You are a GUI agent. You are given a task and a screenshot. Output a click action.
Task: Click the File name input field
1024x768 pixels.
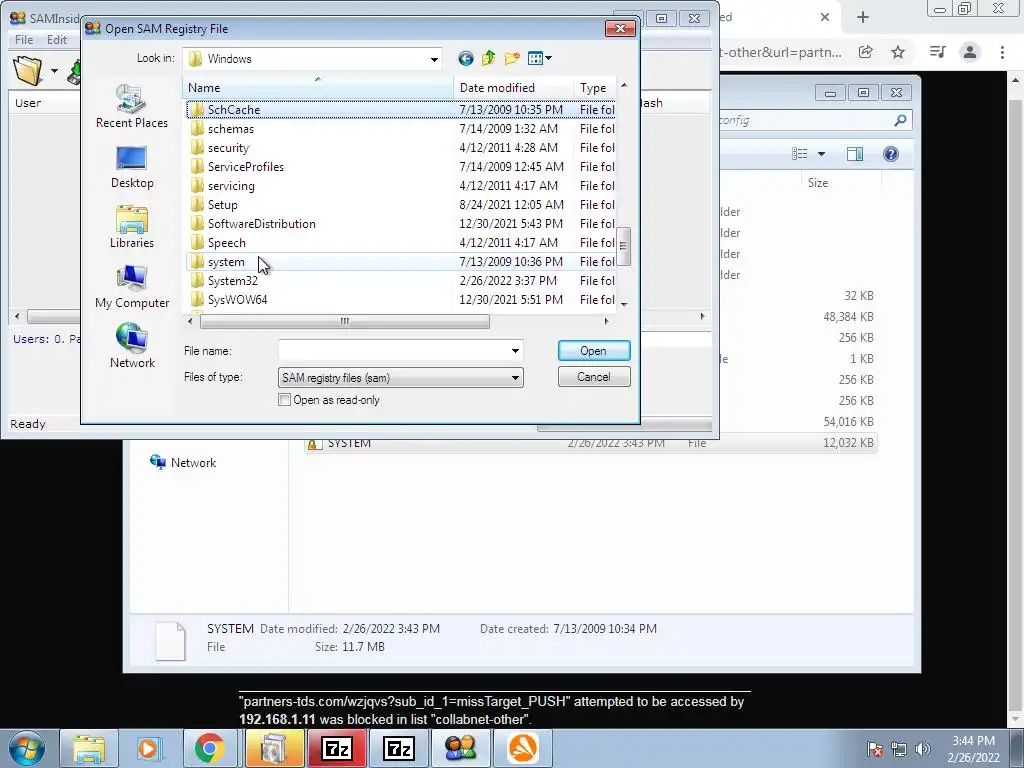tap(394, 351)
